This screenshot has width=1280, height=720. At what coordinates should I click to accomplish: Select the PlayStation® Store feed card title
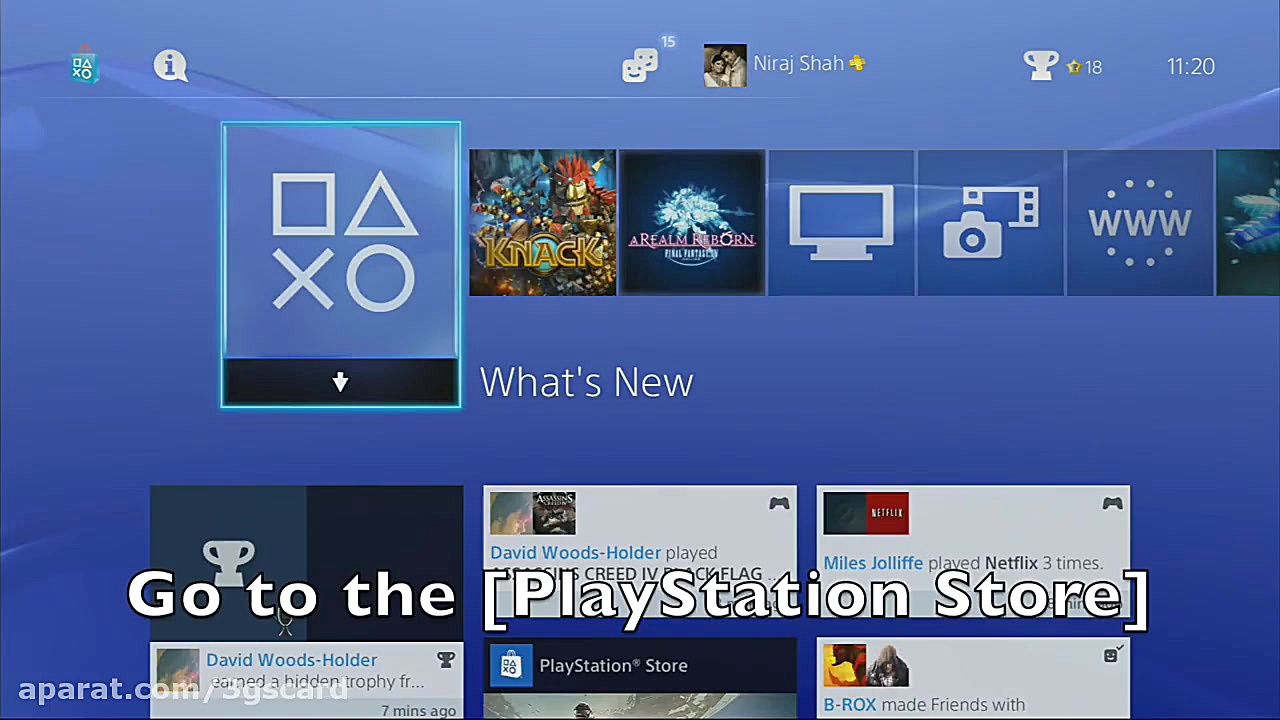[x=613, y=665]
